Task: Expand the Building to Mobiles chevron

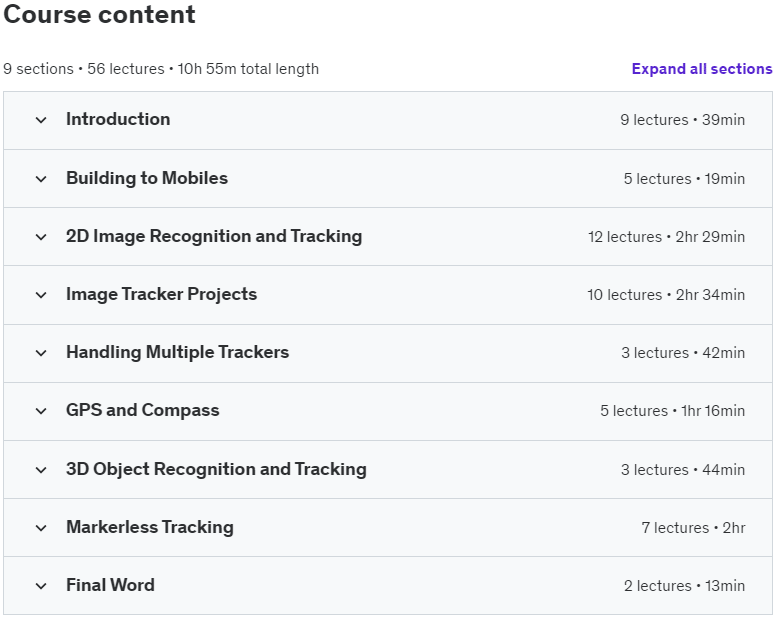Action: [x=41, y=179]
